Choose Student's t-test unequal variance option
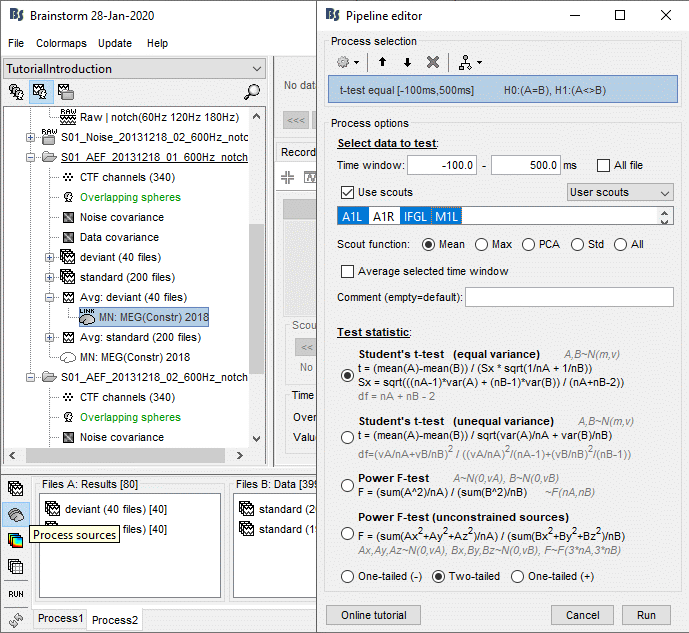Image resolution: width=689 pixels, height=633 pixels. [x=347, y=436]
